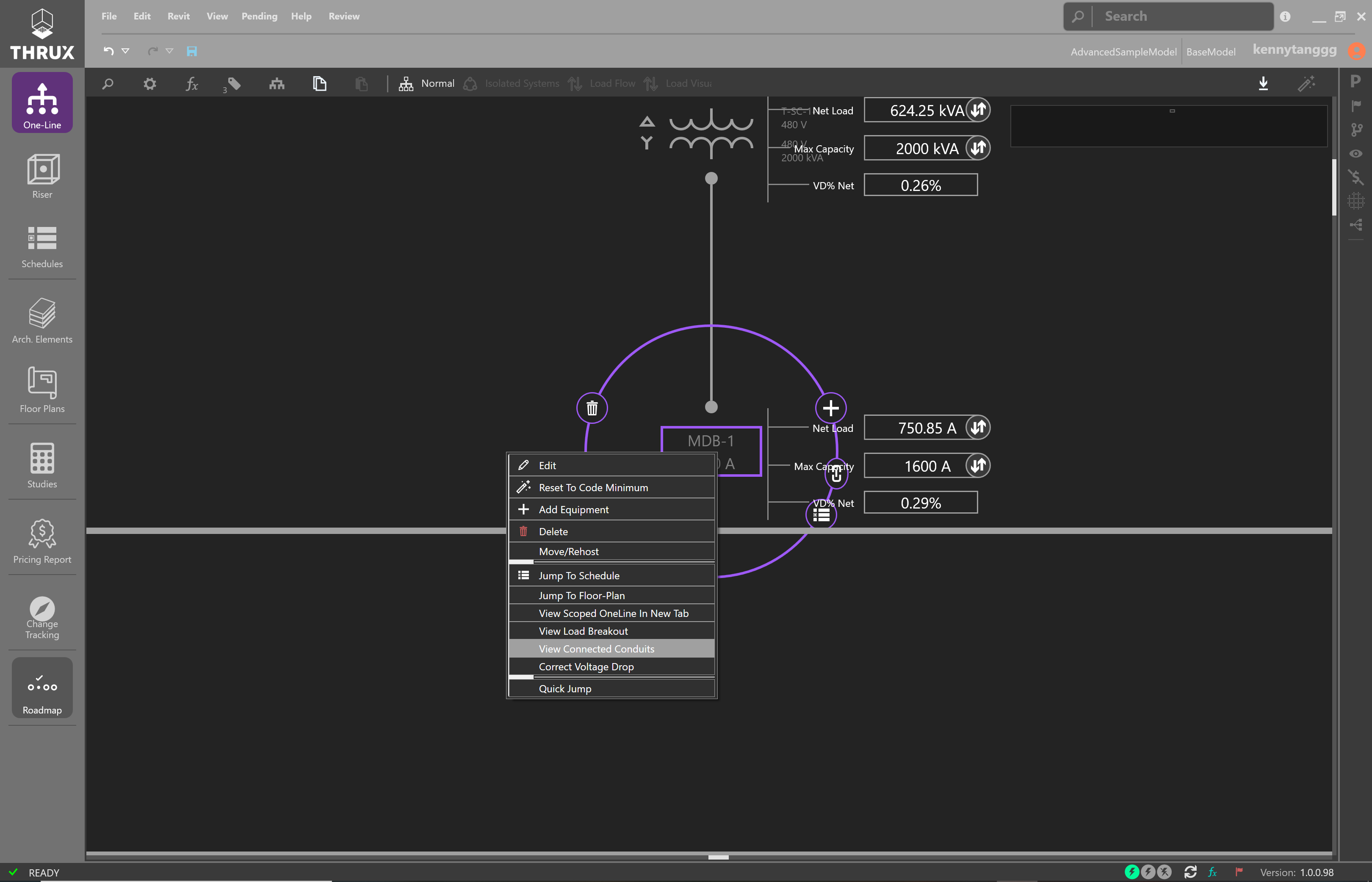Viewport: 1372px width, 882px height.
Task: Click the flag icon in right strip
Action: tap(1355, 105)
